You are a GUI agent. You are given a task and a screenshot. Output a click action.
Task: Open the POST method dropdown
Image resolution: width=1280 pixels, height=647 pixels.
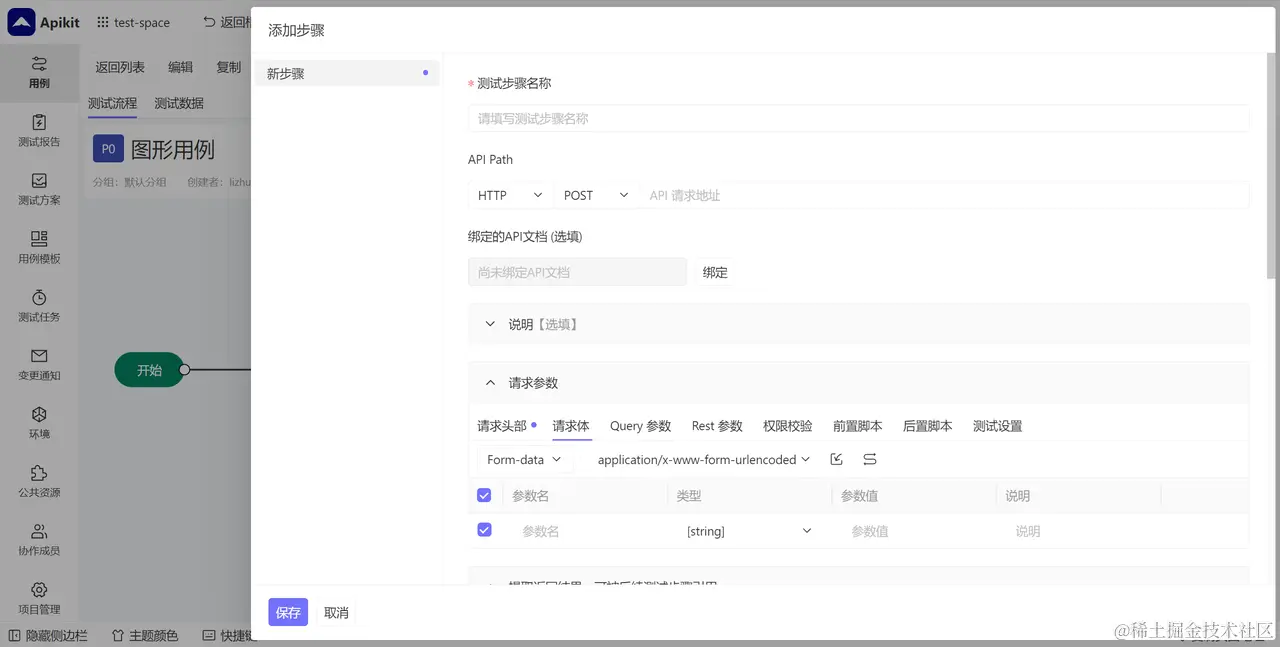click(x=596, y=195)
